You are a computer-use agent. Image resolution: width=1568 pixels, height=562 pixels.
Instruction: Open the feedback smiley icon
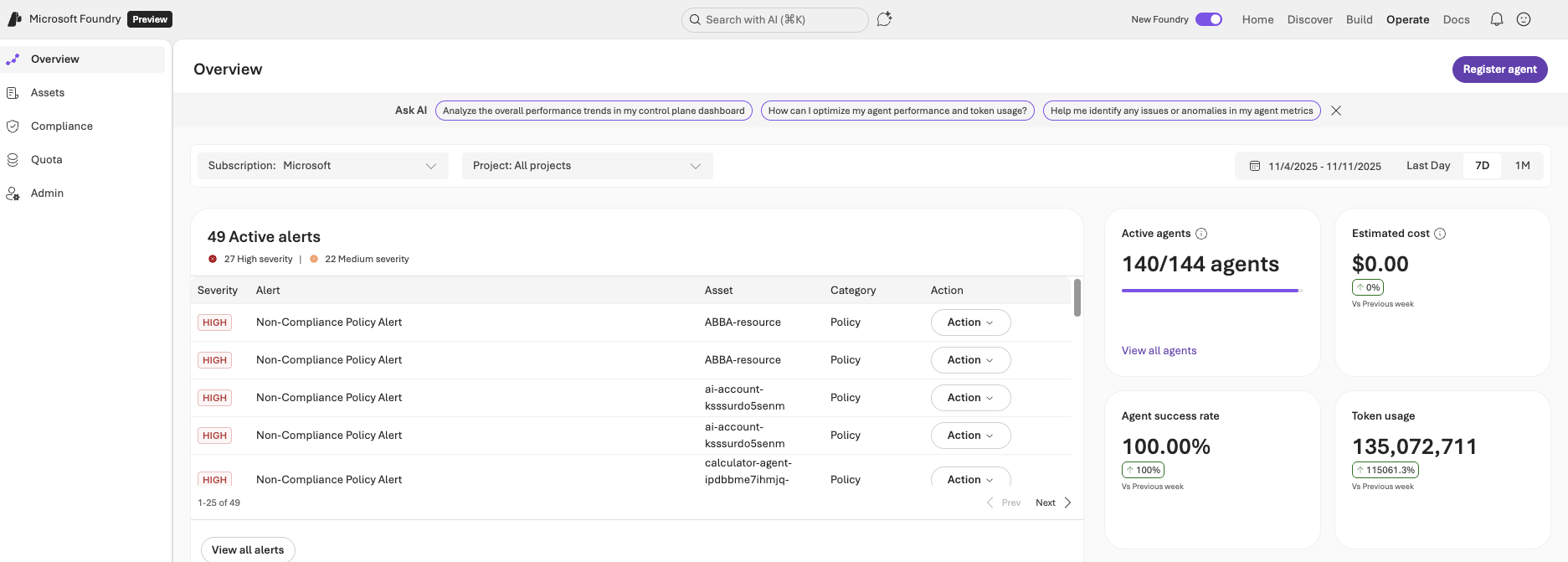pyautogui.click(x=1524, y=19)
